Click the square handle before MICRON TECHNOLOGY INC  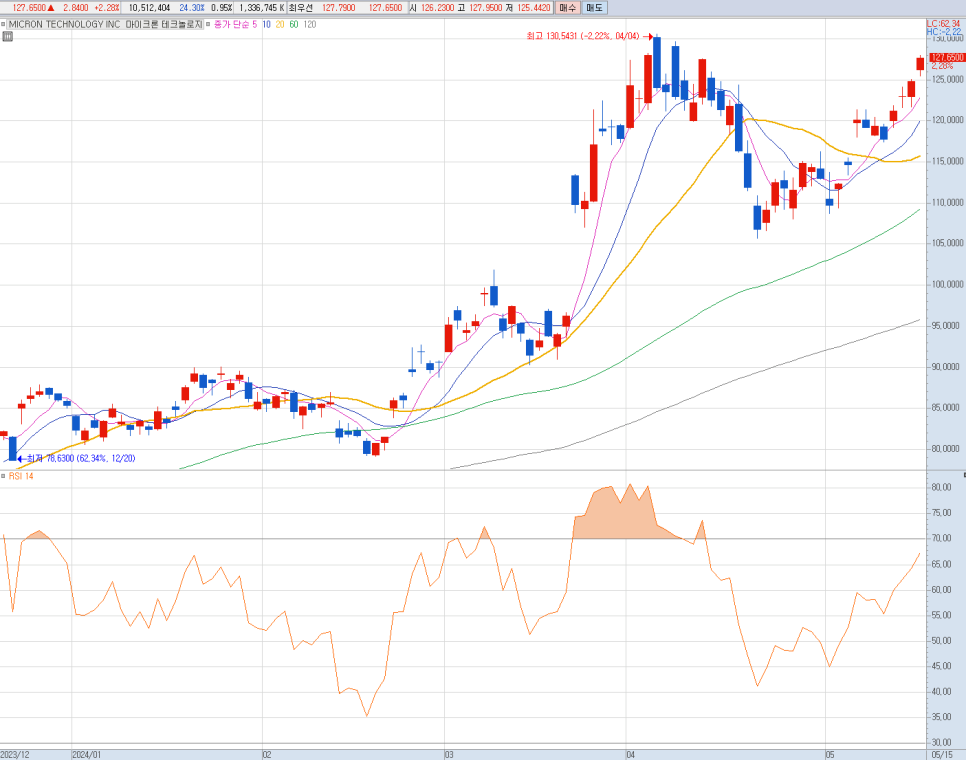click(3, 25)
